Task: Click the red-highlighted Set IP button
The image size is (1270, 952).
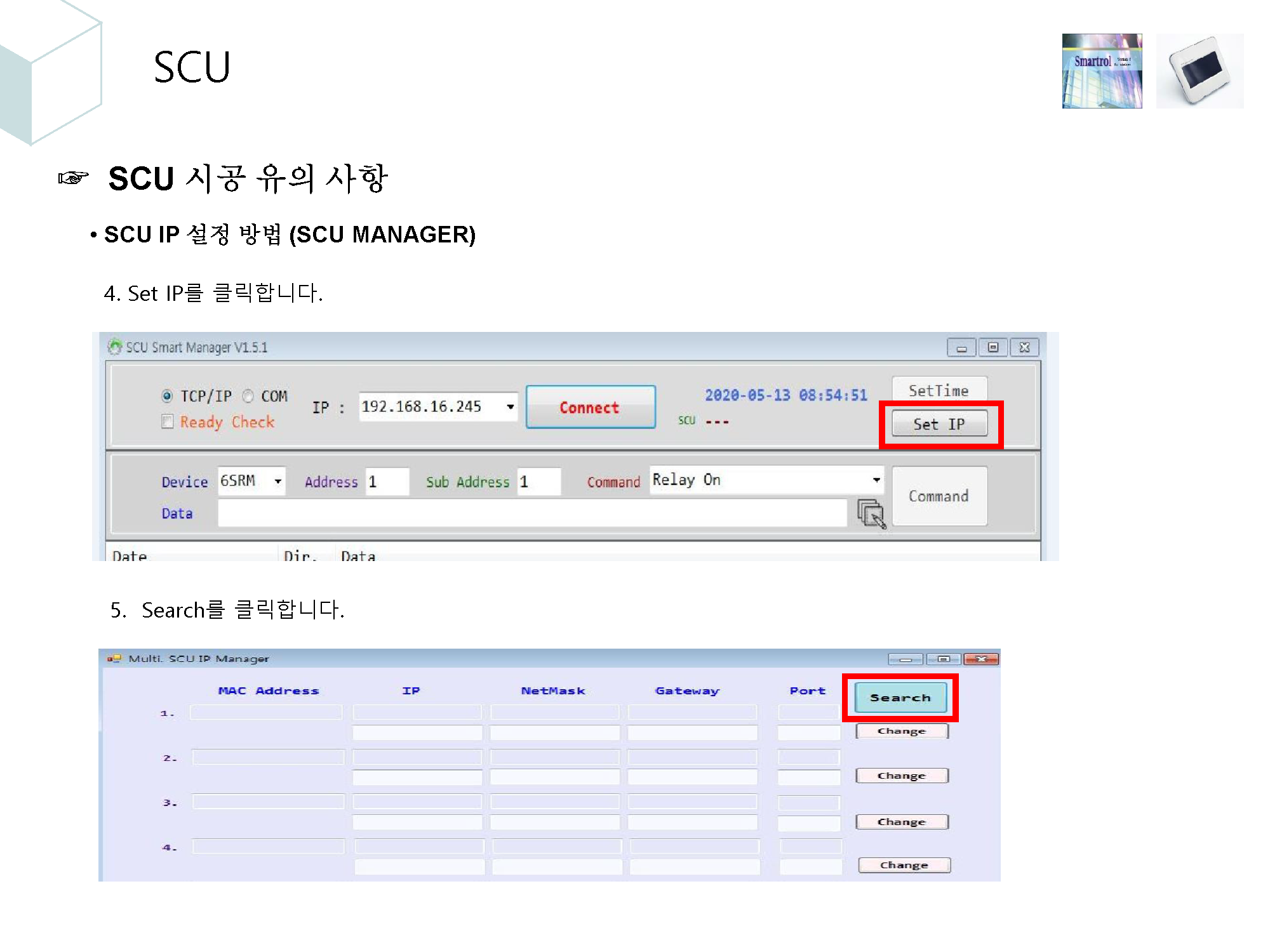Action: pos(939,423)
